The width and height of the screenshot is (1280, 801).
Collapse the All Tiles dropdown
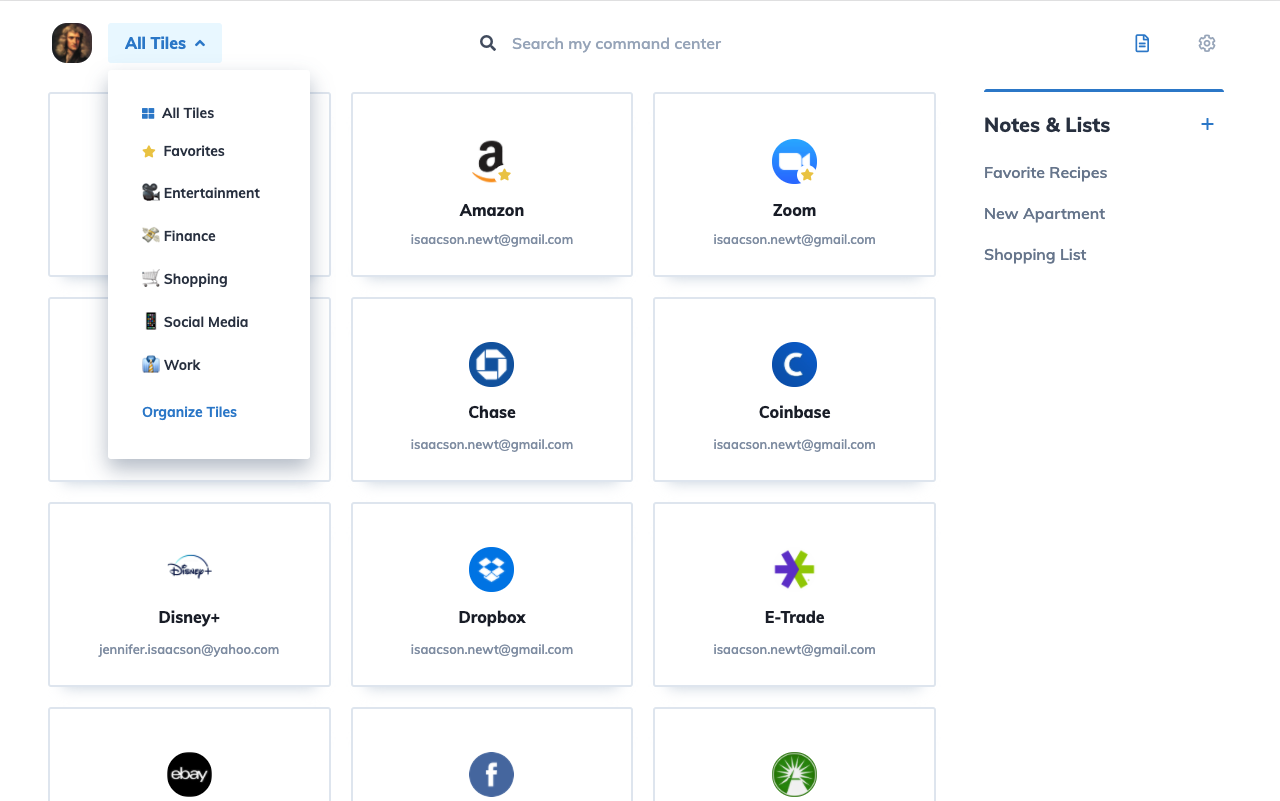coord(165,43)
